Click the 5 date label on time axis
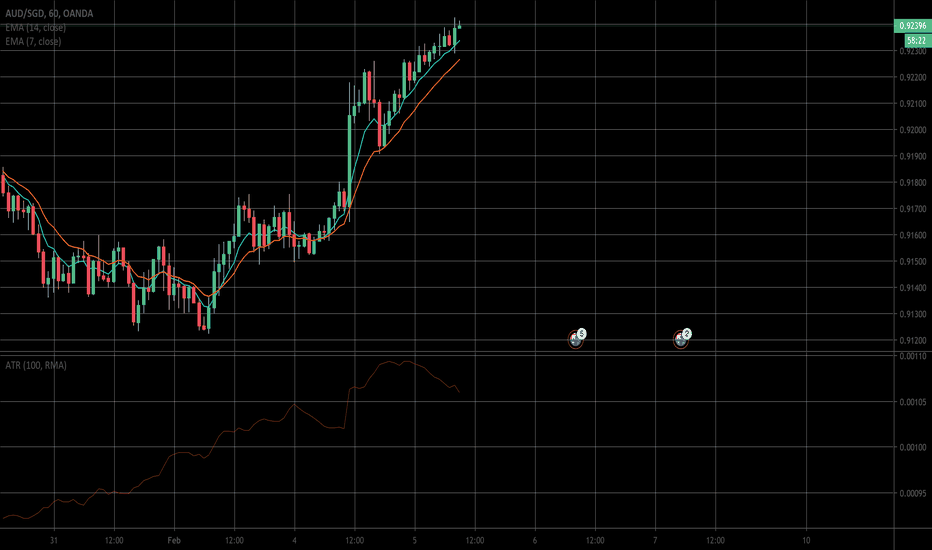Image resolution: width=932 pixels, height=550 pixels. (415, 540)
